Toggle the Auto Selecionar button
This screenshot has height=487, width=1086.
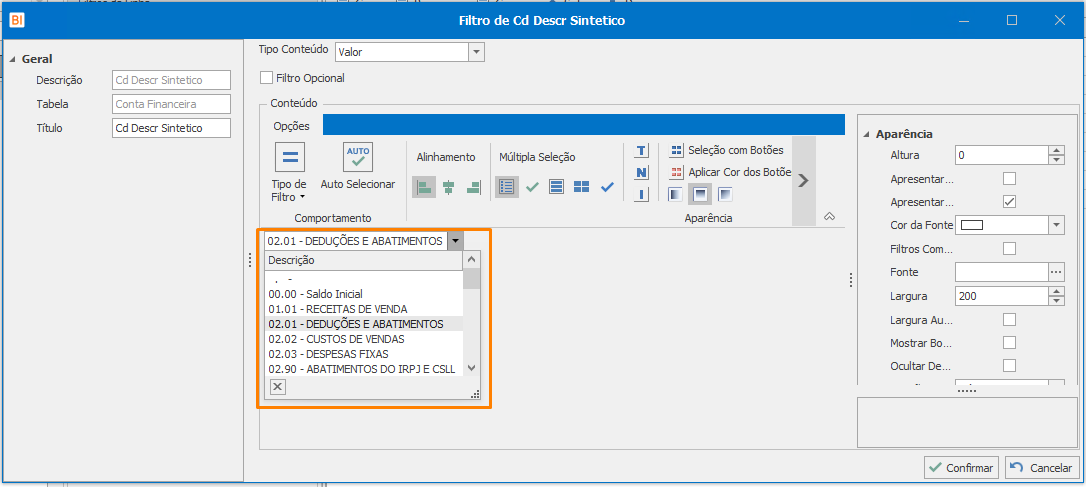tap(358, 166)
